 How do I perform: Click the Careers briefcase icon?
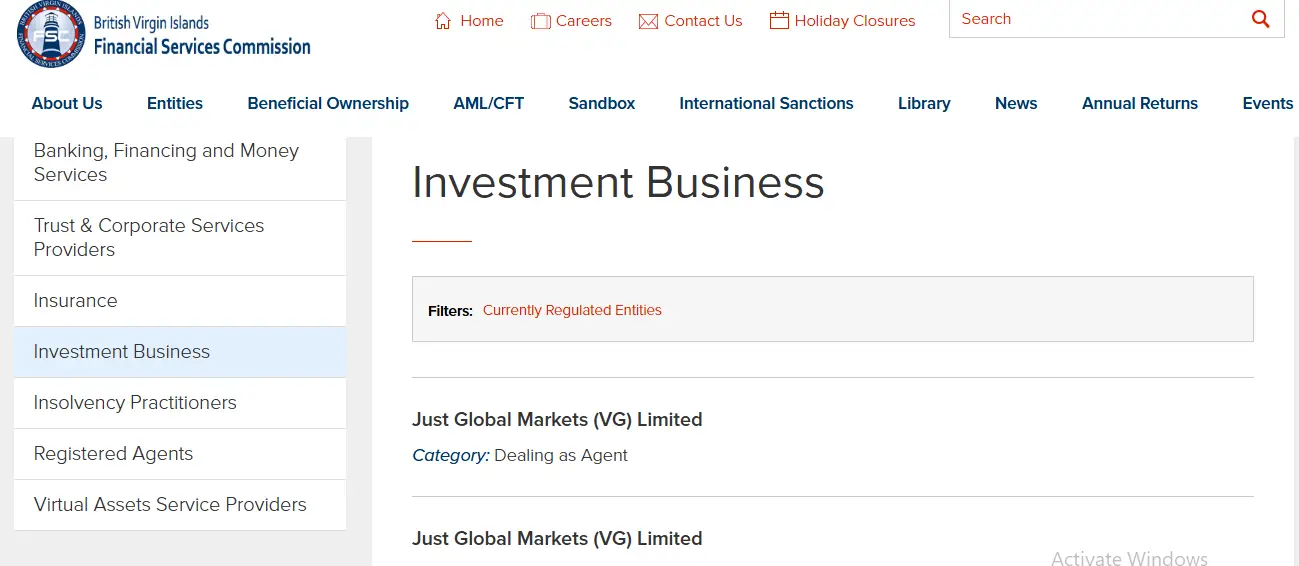pyautogui.click(x=541, y=21)
